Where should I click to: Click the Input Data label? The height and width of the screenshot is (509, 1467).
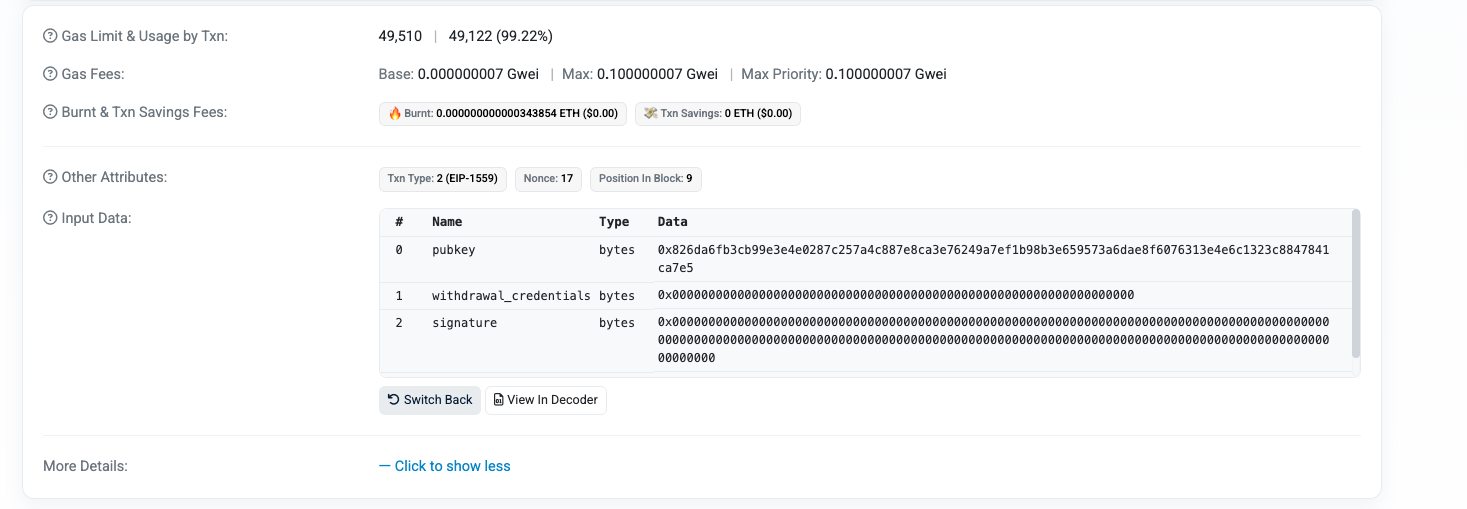point(97,218)
